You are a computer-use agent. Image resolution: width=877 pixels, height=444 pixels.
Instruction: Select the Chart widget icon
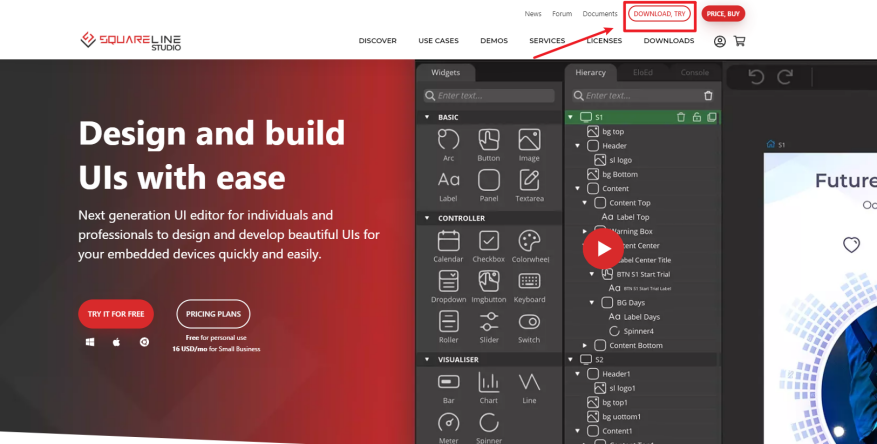(x=489, y=382)
